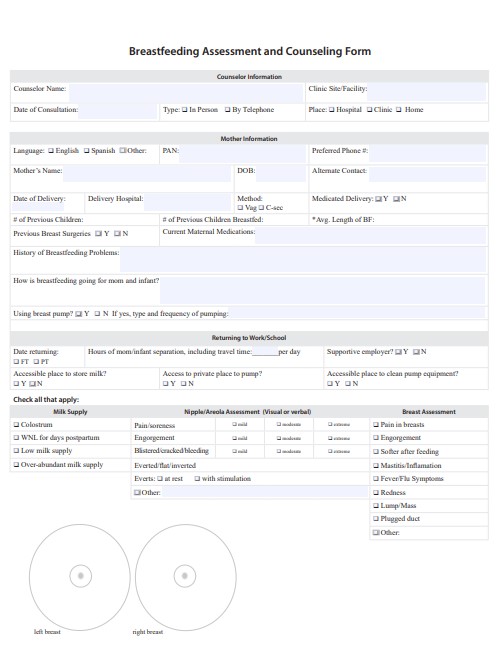Check English as the language
The width and height of the screenshot is (502, 652).
(x=51, y=151)
